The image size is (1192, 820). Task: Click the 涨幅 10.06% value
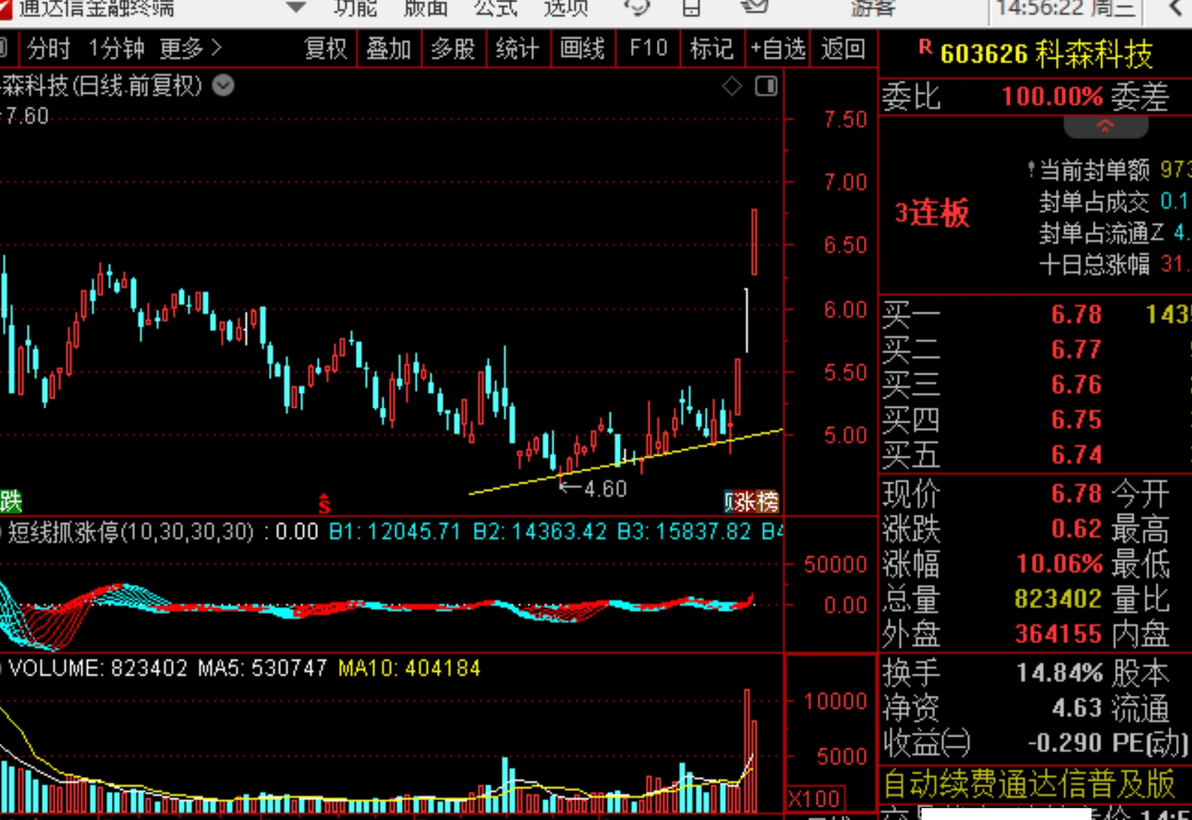(1060, 564)
